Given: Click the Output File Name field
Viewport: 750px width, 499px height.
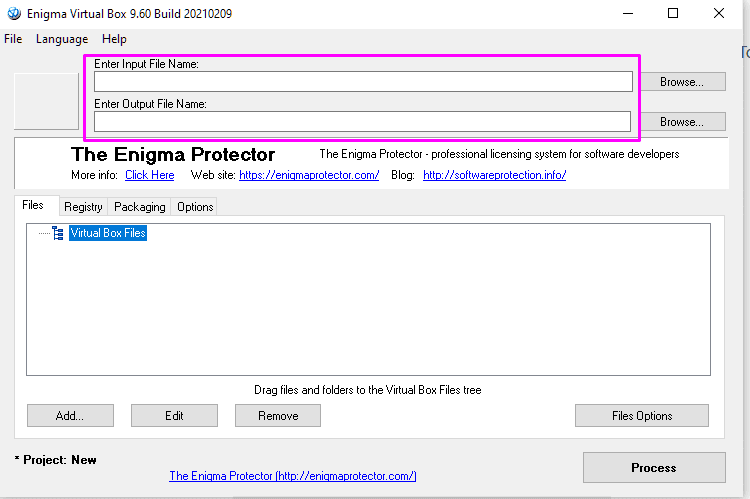Looking at the screenshot, I should tap(362, 122).
